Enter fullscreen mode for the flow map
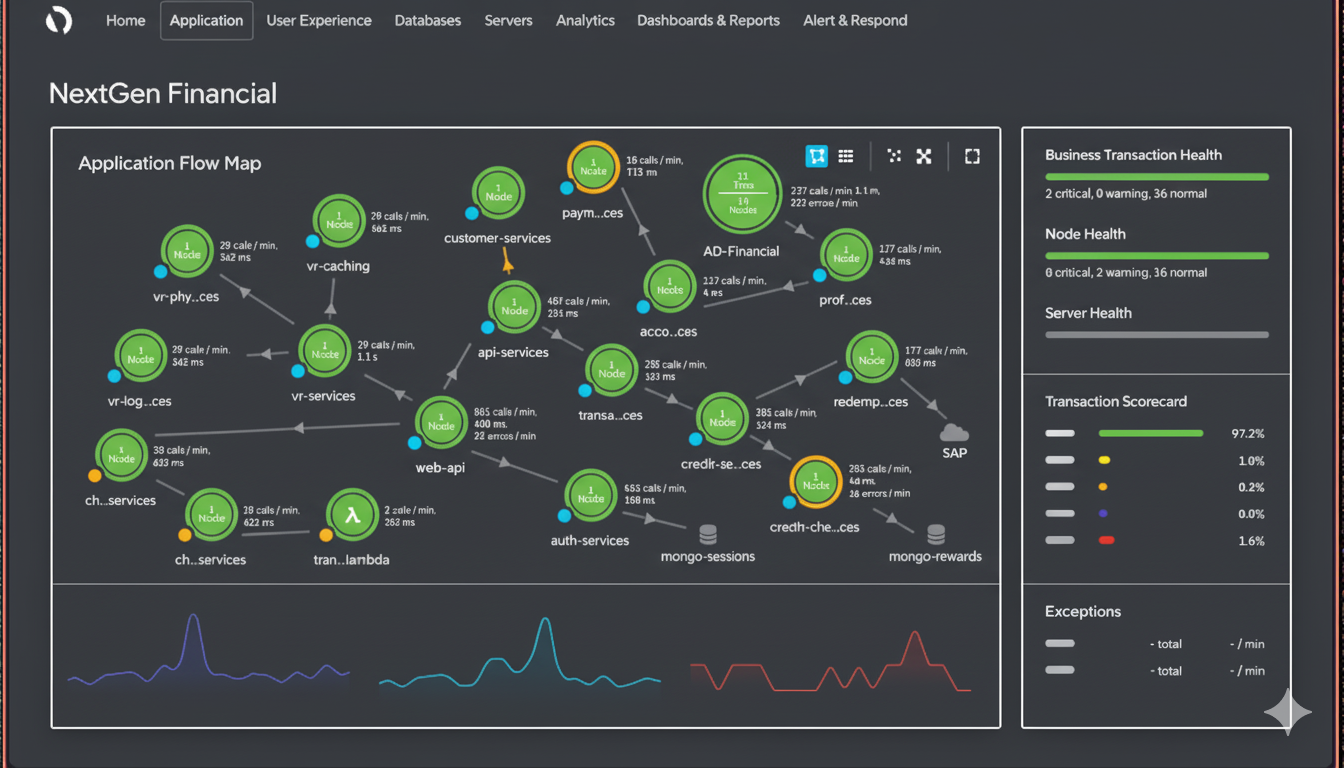 [972, 156]
